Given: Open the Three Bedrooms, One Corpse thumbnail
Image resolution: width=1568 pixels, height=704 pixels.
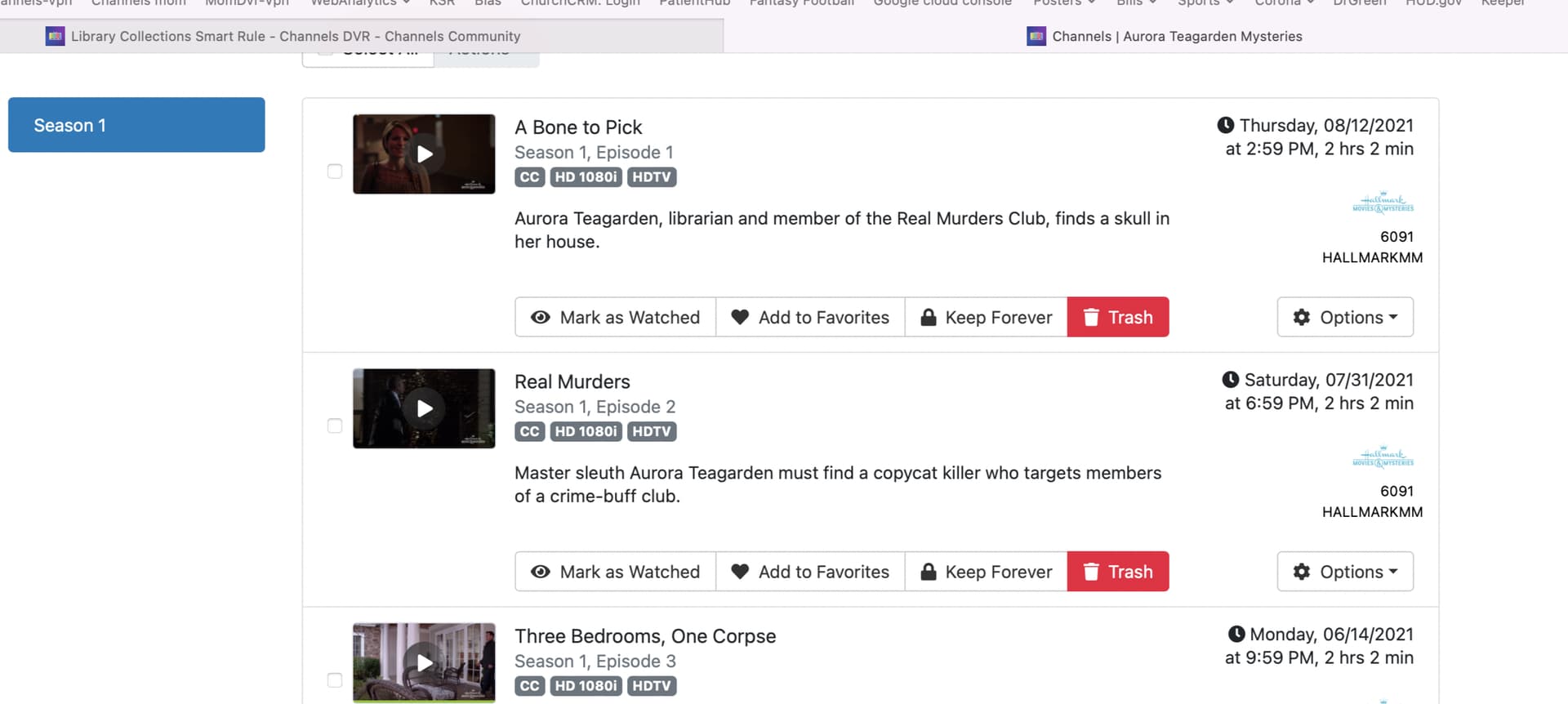Looking at the screenshot, I should [x=424, y=662].
